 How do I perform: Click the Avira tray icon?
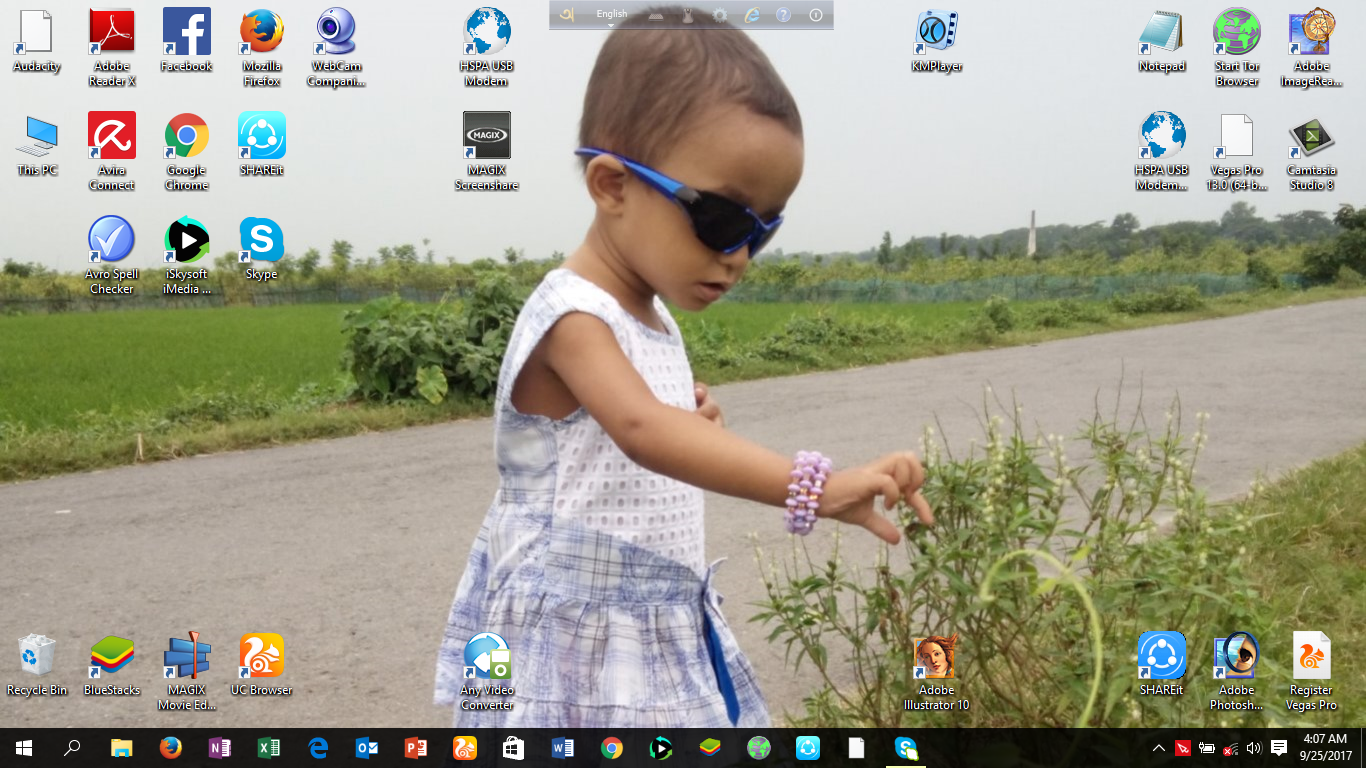click(1183, 748)
